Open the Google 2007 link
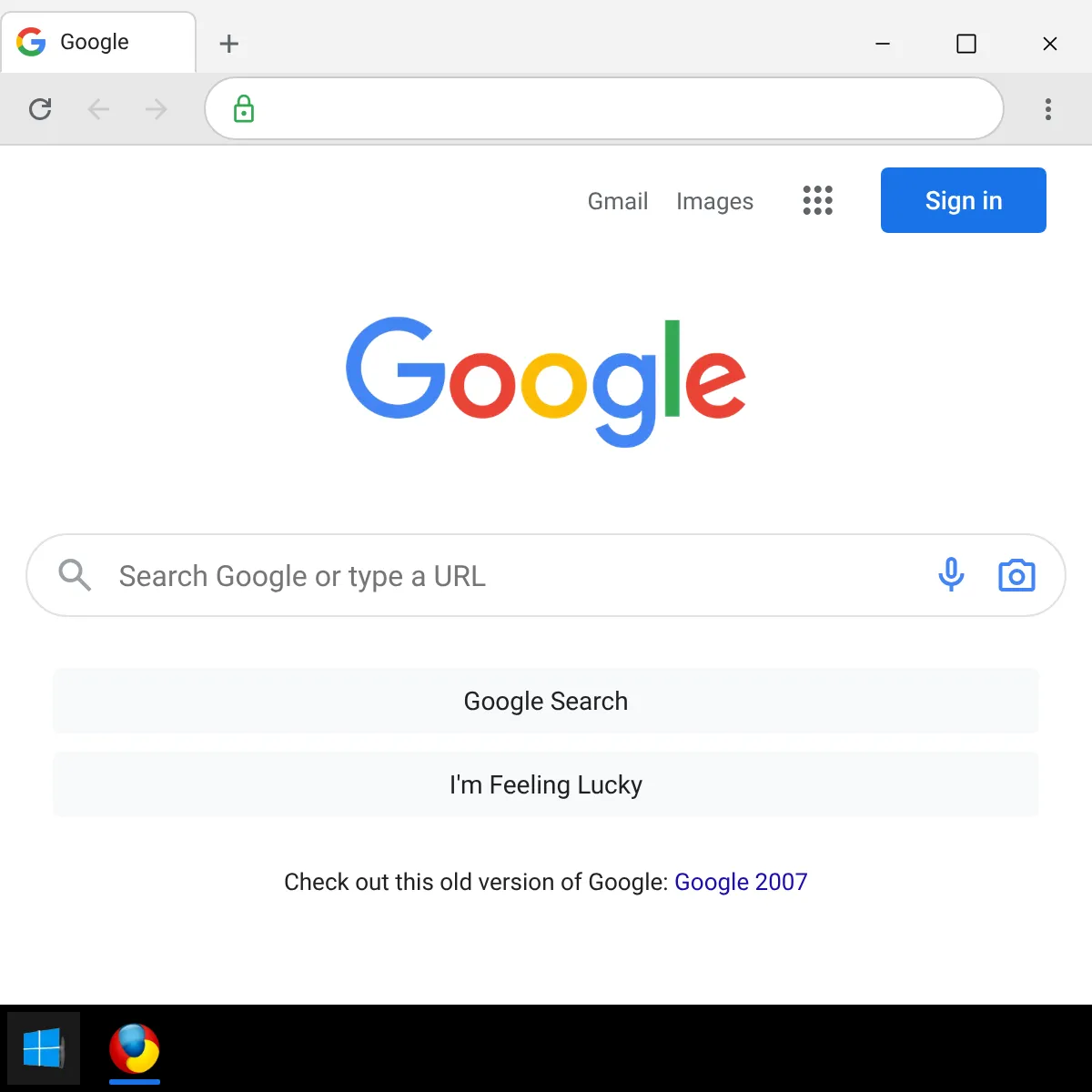The height and width of the screenshot is (1092, 1092). click(x=741, y=882)
